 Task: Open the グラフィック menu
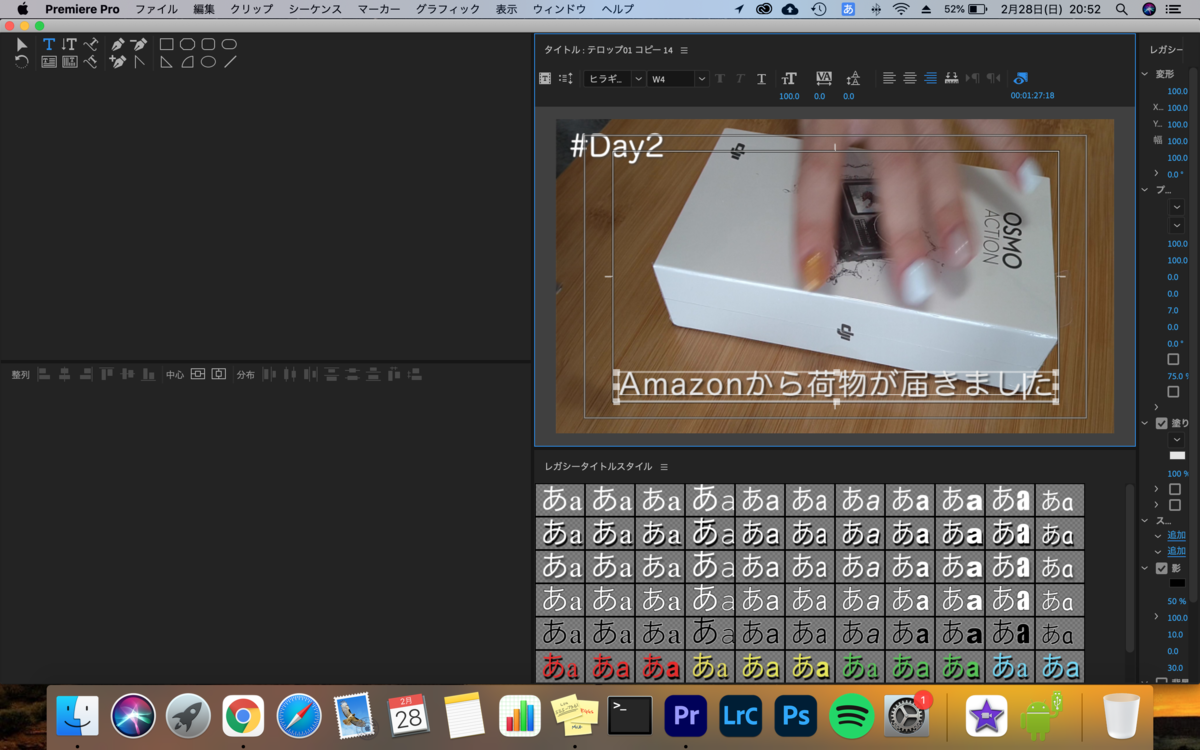pyautogui.click(x=448, y=9)
